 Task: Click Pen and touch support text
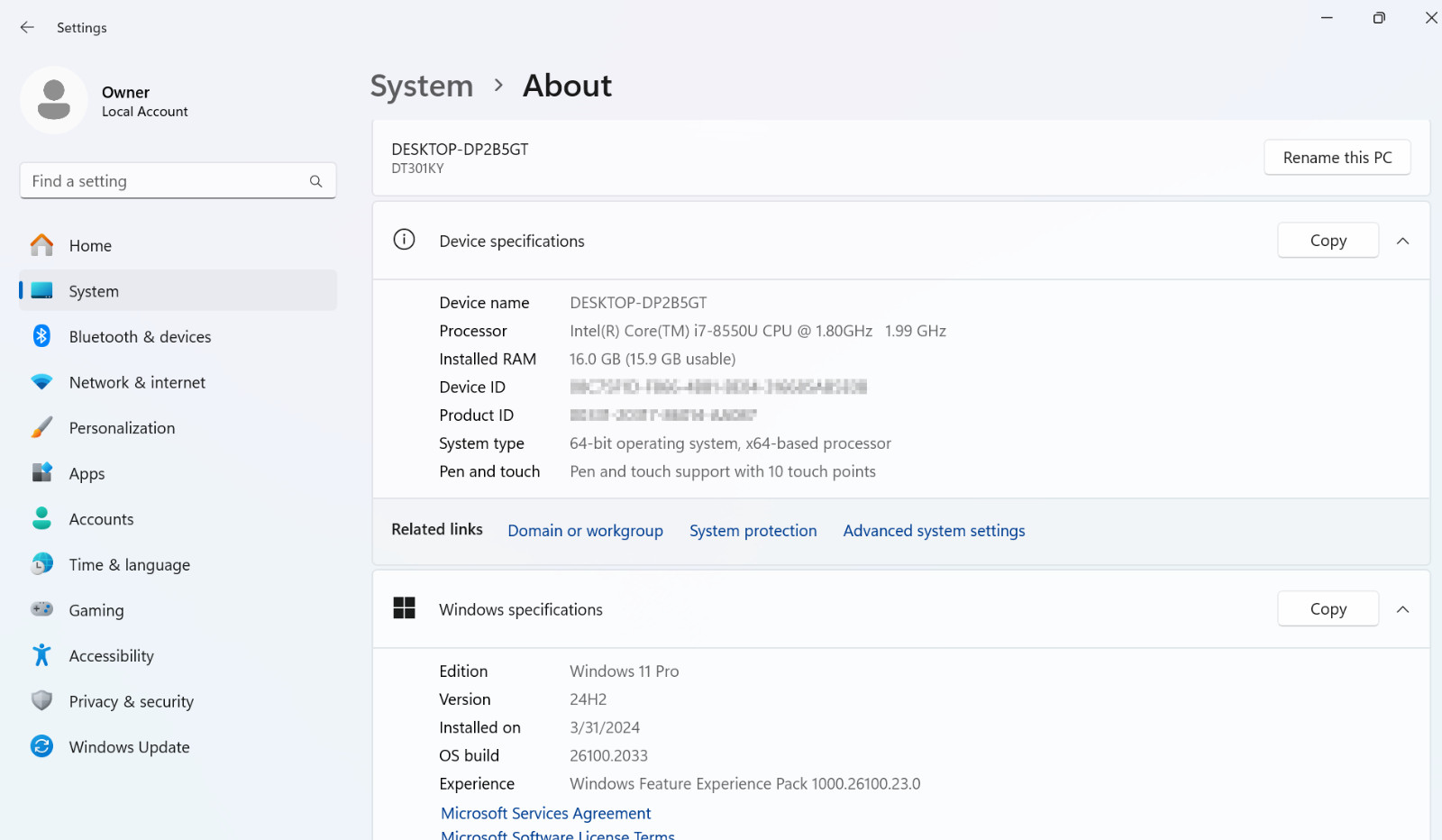pos(723,471)
